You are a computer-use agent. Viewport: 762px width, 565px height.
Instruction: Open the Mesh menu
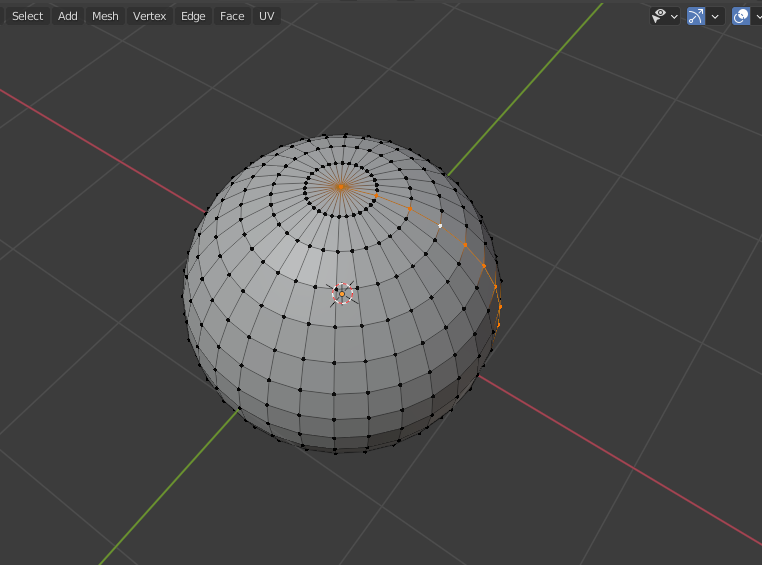(105, 16)
